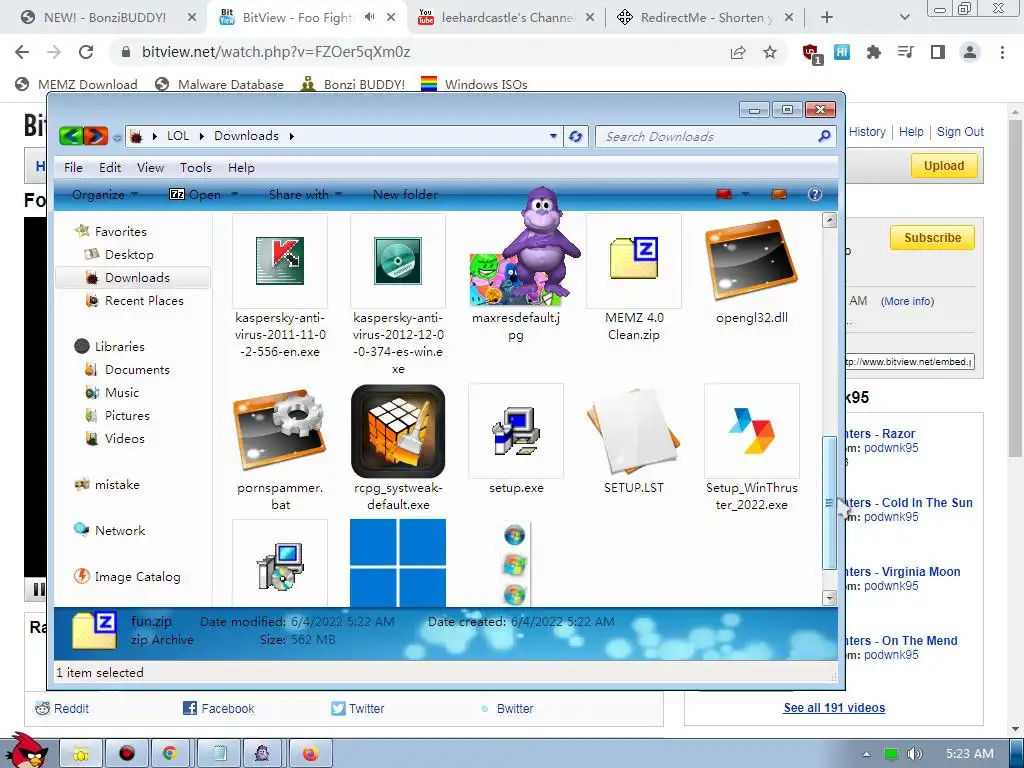Open the Chrome tab search dropdown chevron

[904, 18]
